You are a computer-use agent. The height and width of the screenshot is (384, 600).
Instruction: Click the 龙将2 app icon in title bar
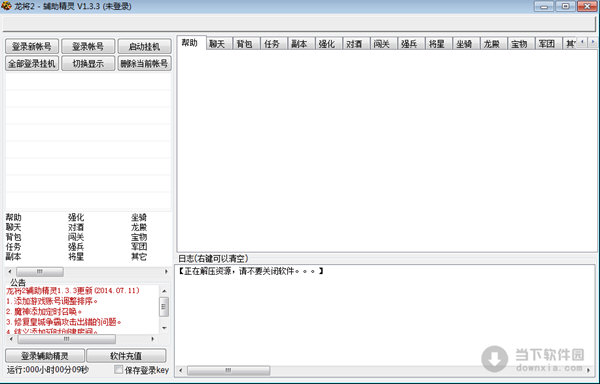click(x=6, y=6)
